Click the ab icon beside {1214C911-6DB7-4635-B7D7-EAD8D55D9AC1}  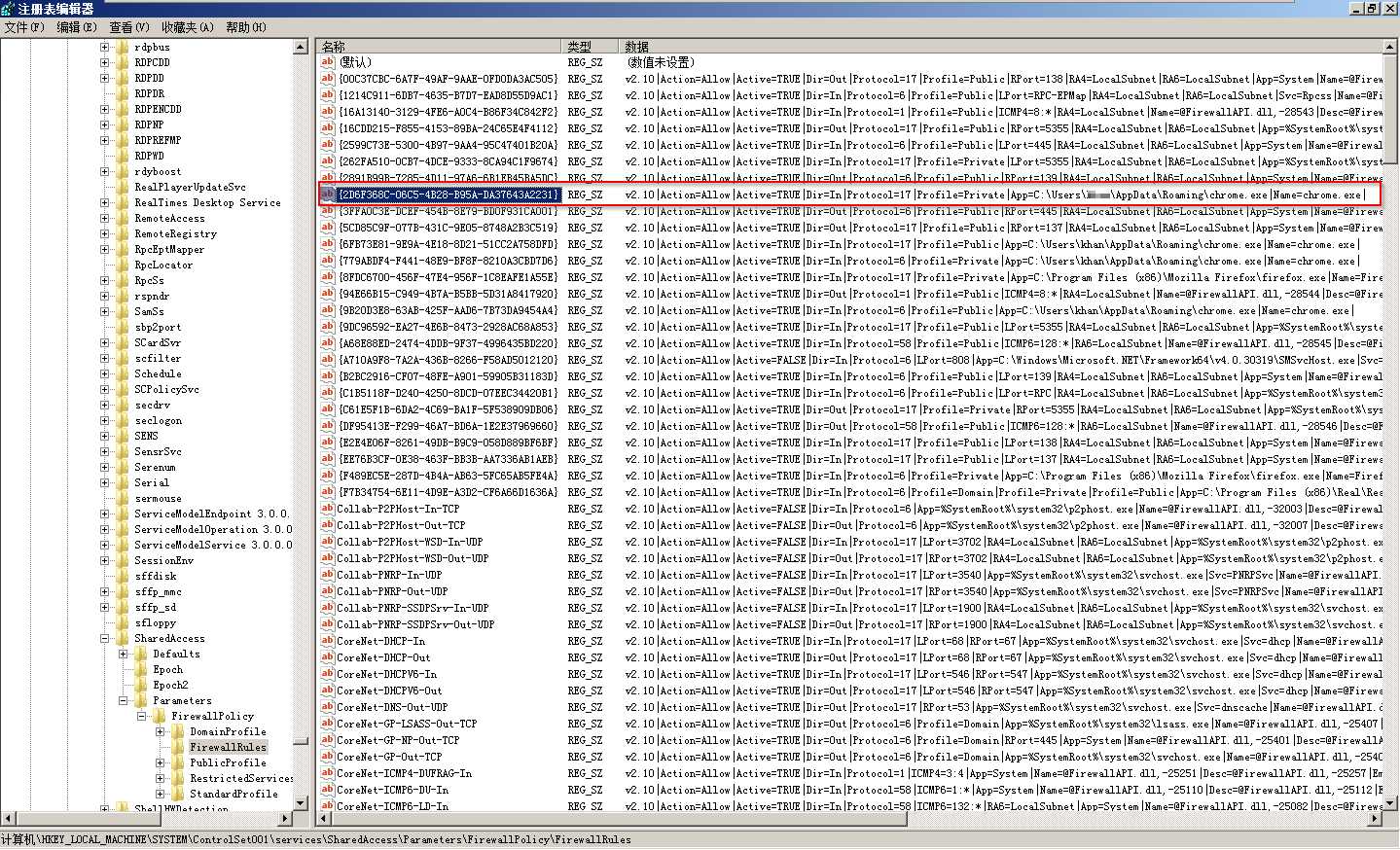pos(328,95)
